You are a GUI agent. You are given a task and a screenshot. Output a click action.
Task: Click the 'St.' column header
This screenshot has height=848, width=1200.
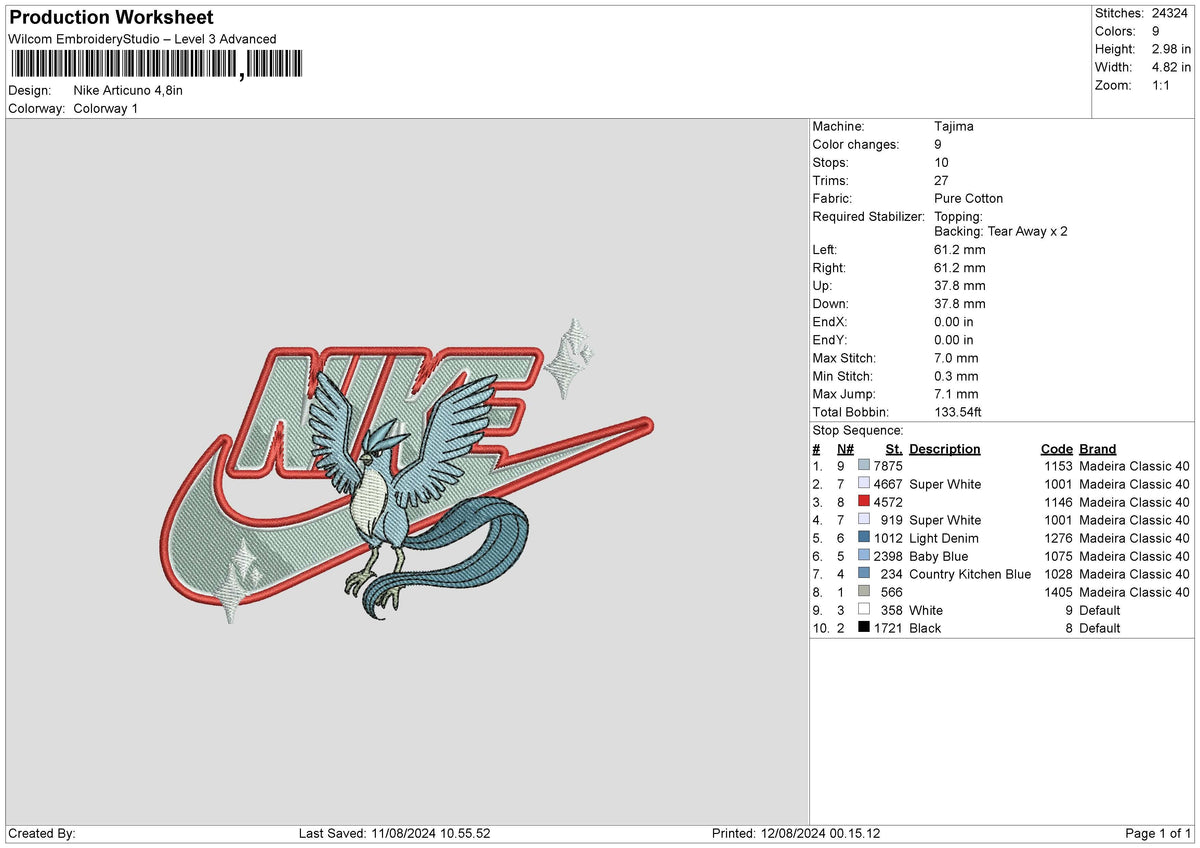coord(894,449)
